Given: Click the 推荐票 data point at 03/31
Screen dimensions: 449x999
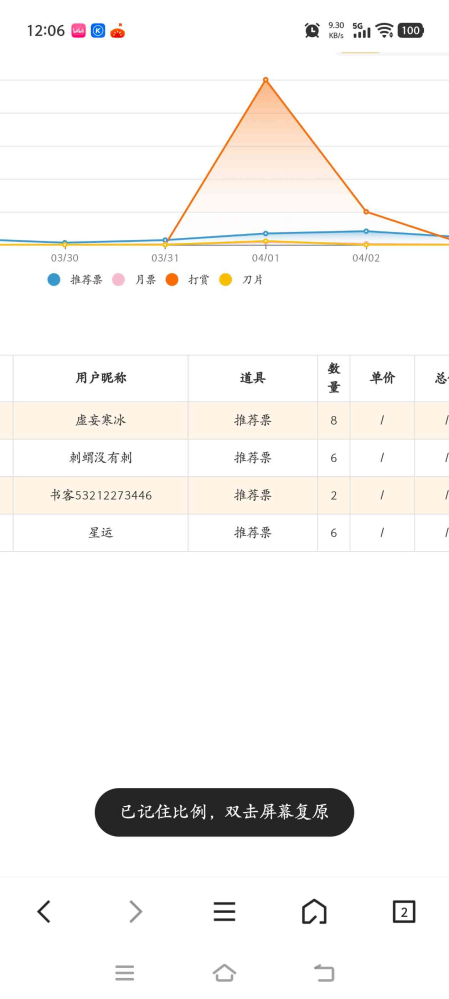Looking at the screenshot, I should 165,240.
